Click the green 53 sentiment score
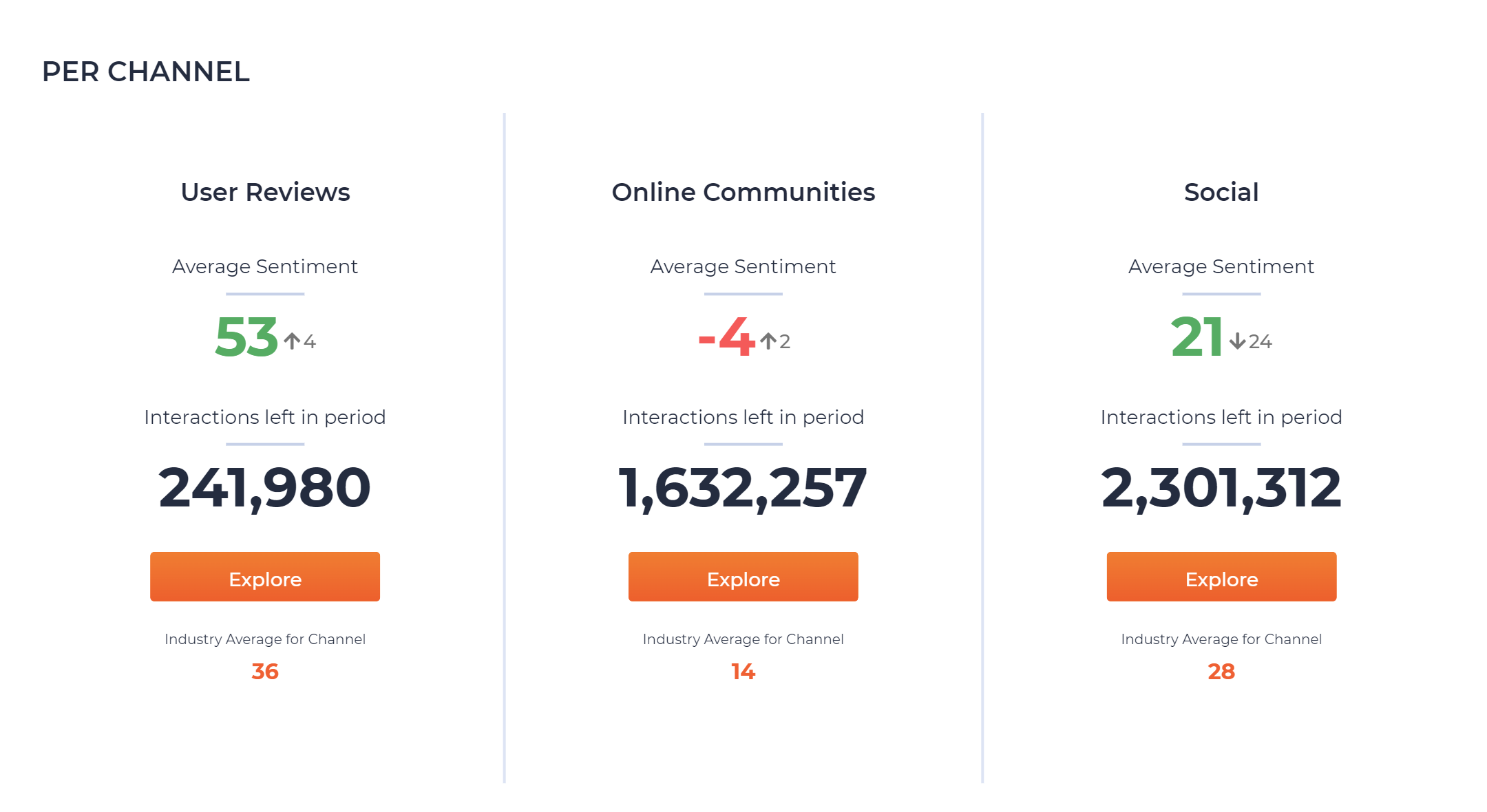 click(x=246, y=337)
